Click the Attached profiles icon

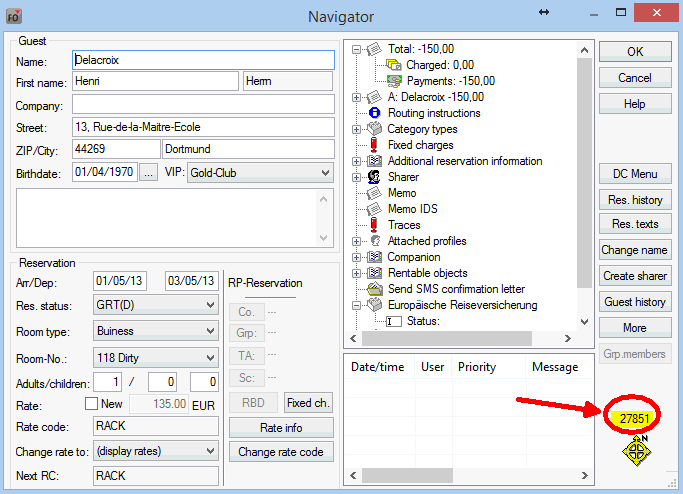click(x=375, y=241)
